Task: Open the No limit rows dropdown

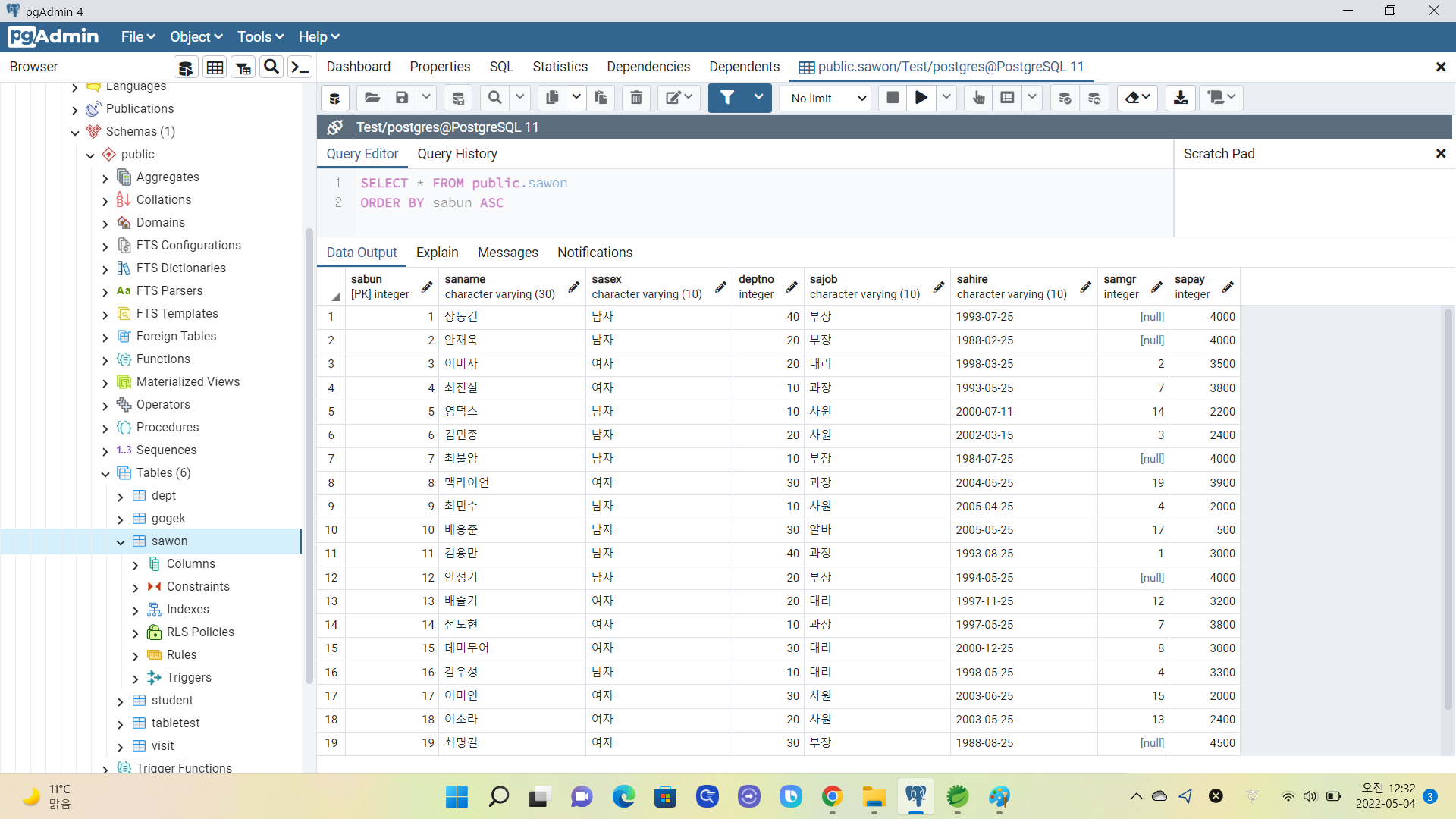Action: [827, 98]
